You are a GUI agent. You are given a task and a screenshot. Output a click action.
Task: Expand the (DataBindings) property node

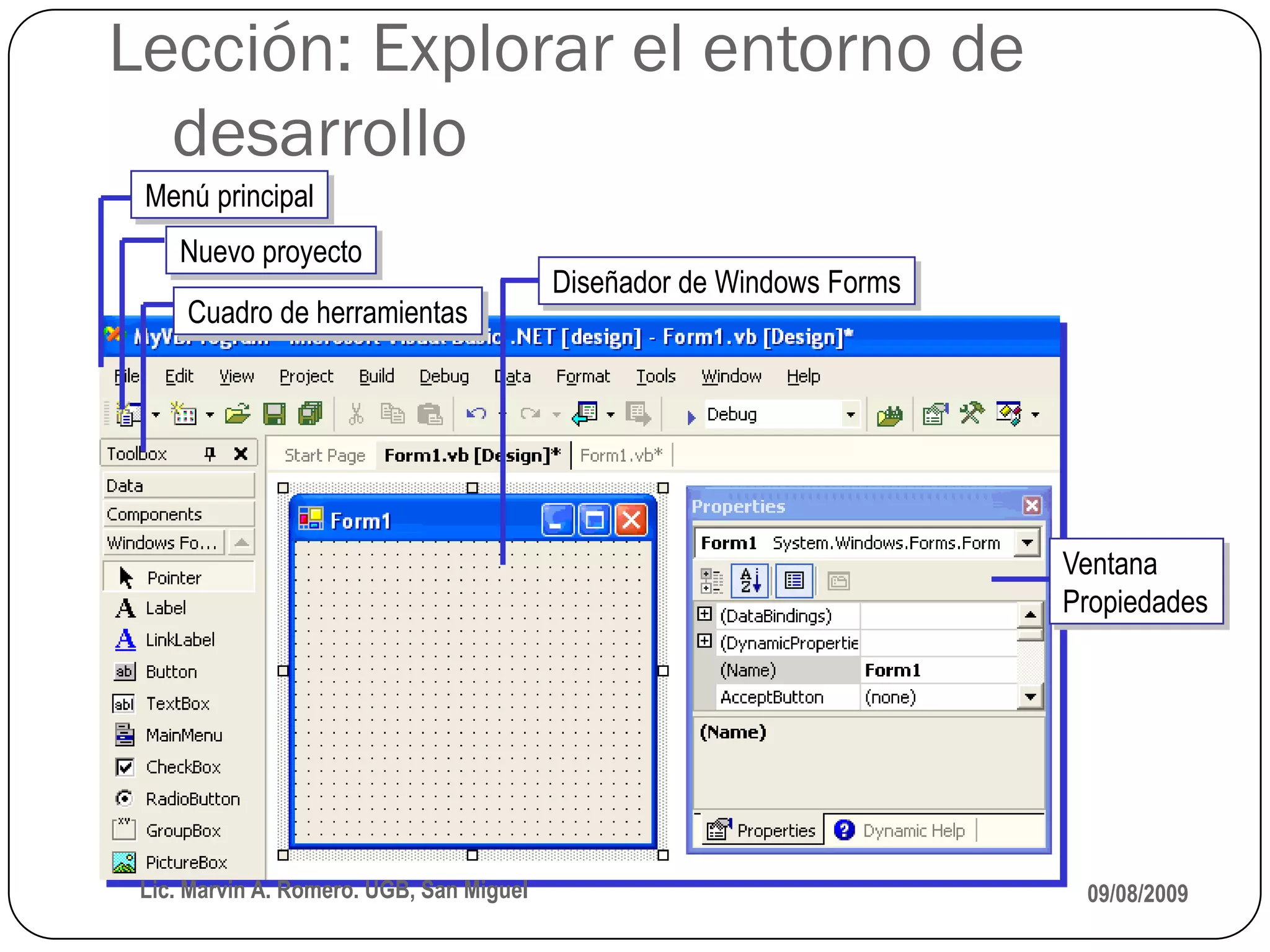pos(704,614)
